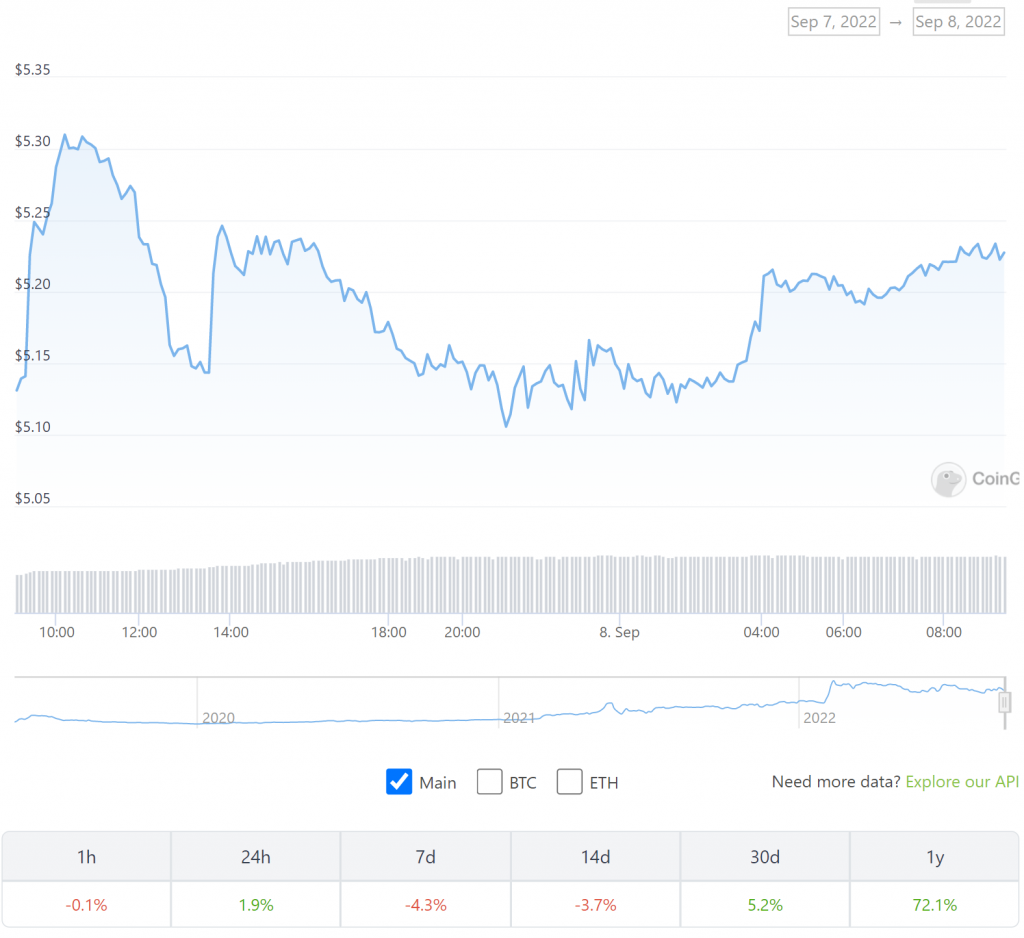Click the -4.3% change value
Screen dimensions: 1024x938
click(x=426, y=905)
